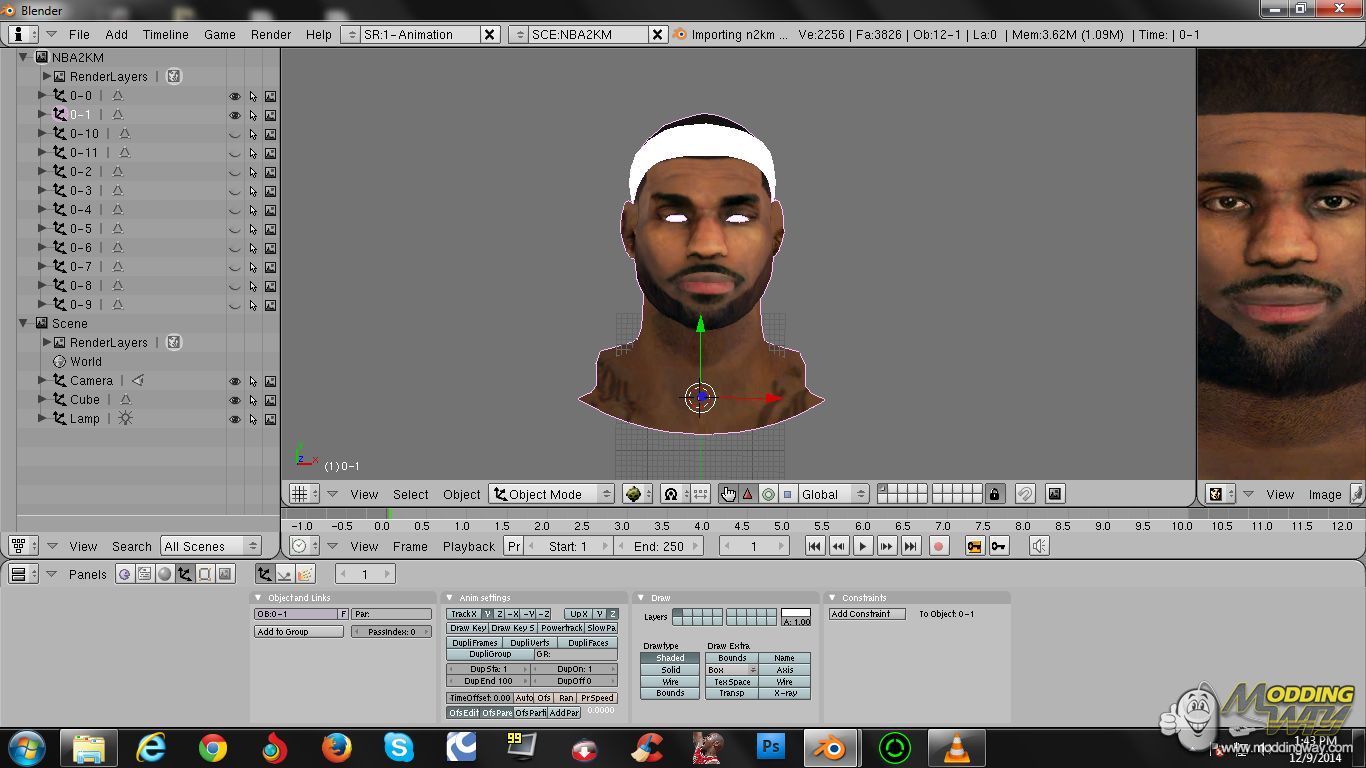Open the Timeline menu in top bar
Viewport: 1366px width, 768px height.
point(165,34)
